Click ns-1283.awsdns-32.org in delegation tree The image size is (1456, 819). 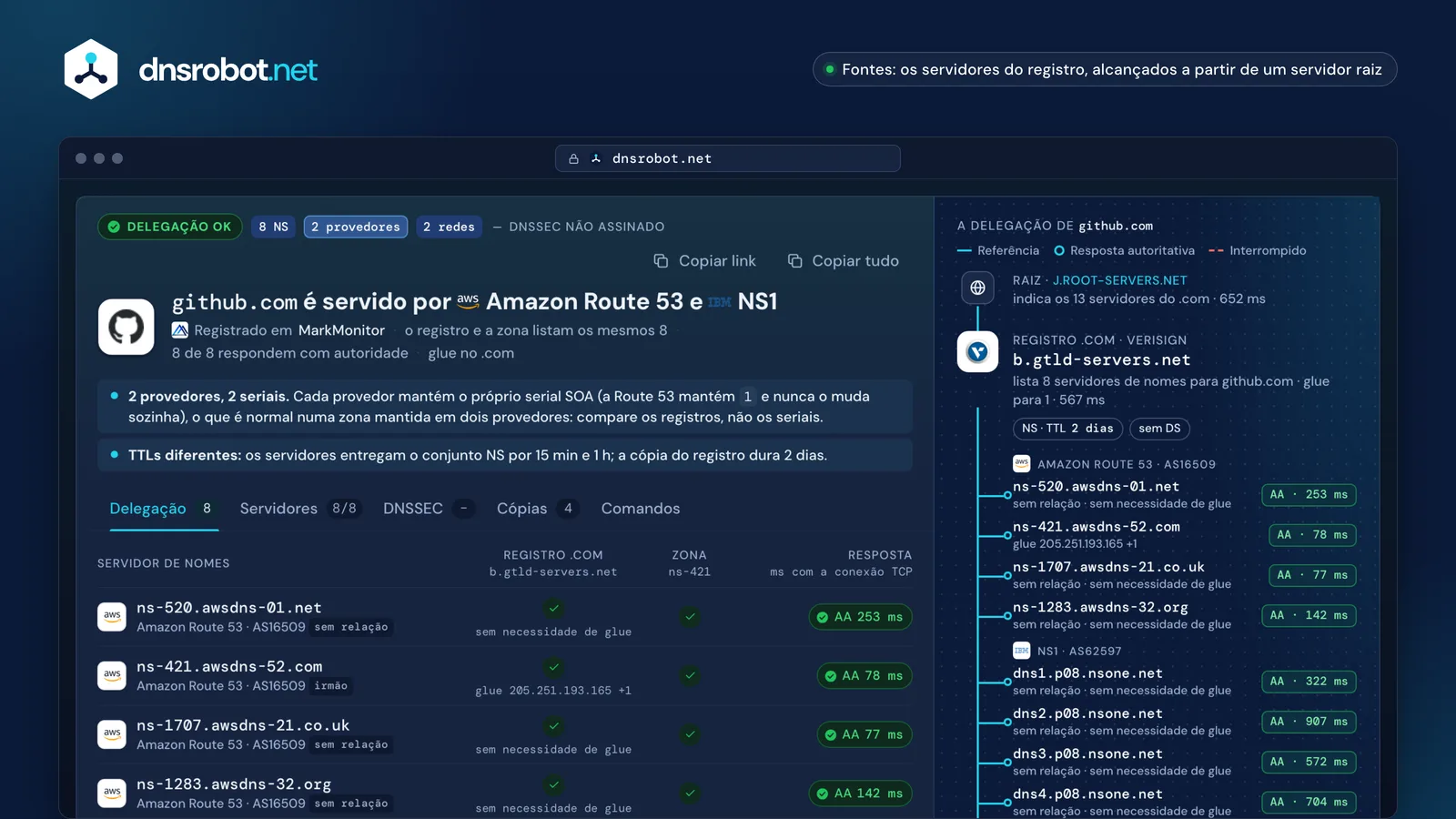1100,607
